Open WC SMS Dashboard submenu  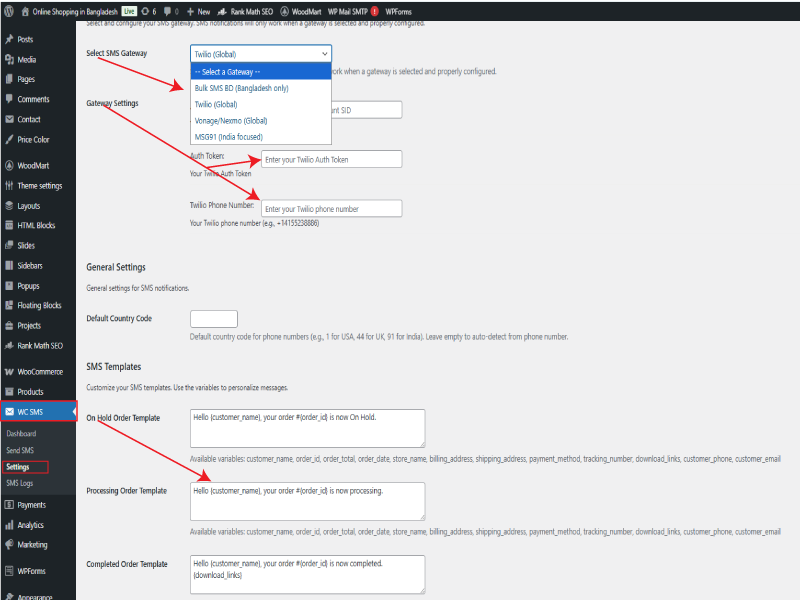click(21, 434)
